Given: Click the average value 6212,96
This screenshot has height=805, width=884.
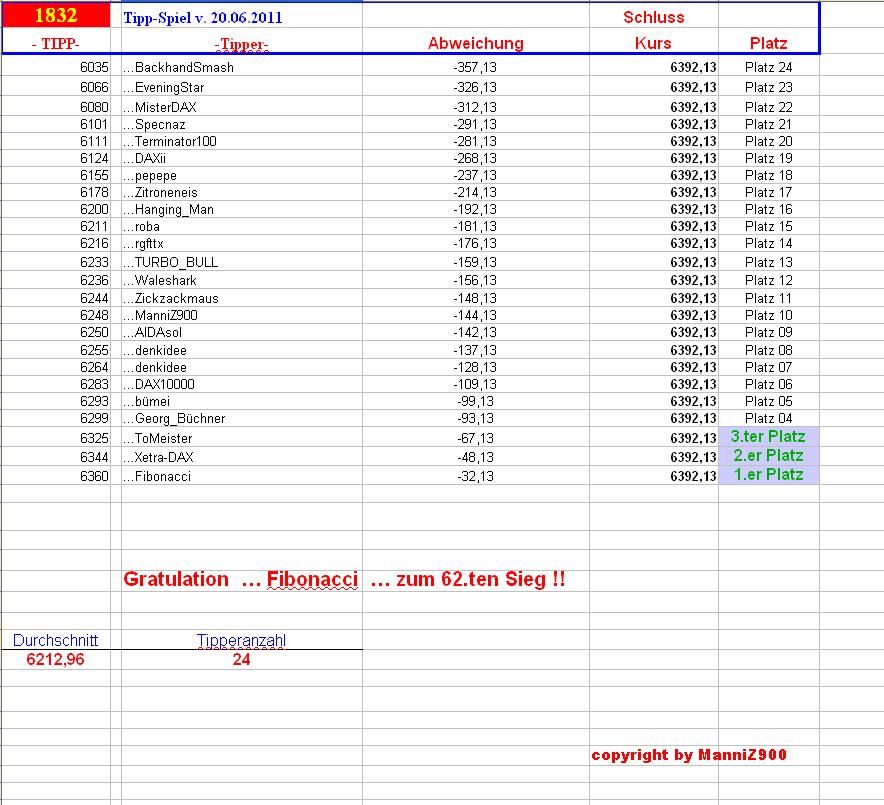Looking at the screenshot, I should (55, 659).
